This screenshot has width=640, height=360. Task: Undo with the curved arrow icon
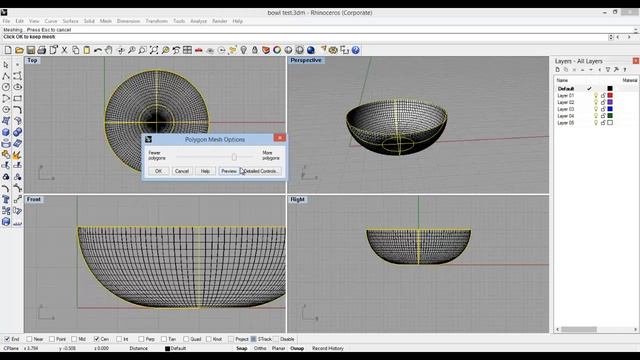click(x=98, y=50)
